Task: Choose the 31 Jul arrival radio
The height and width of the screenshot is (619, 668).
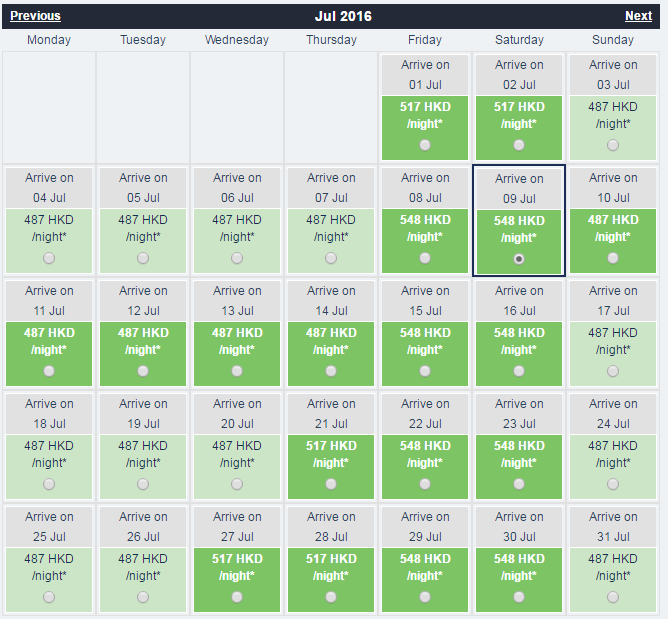Action: [x=613, y=597]
